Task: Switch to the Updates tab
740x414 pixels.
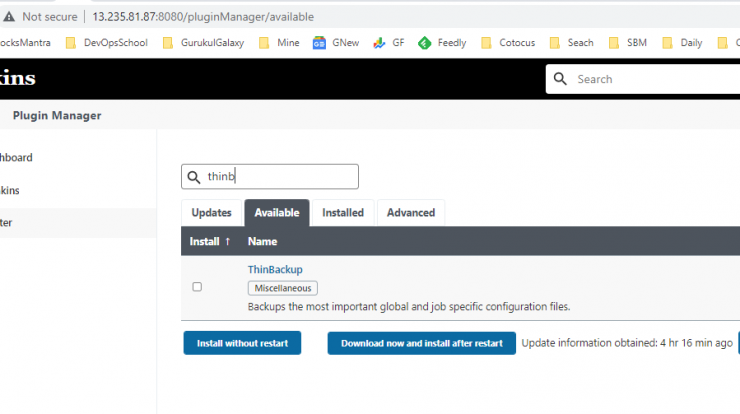Action: click(211, 213)
